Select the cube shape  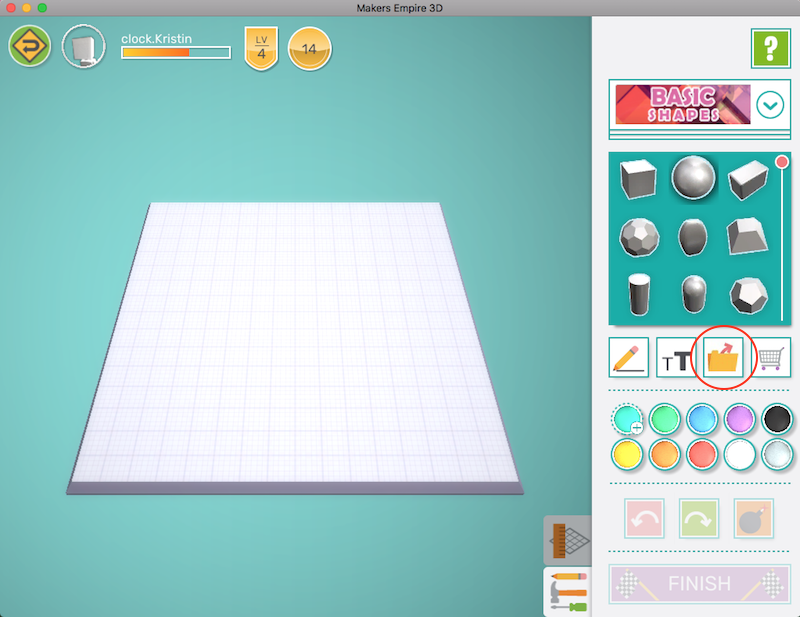[x=638, y=178]
